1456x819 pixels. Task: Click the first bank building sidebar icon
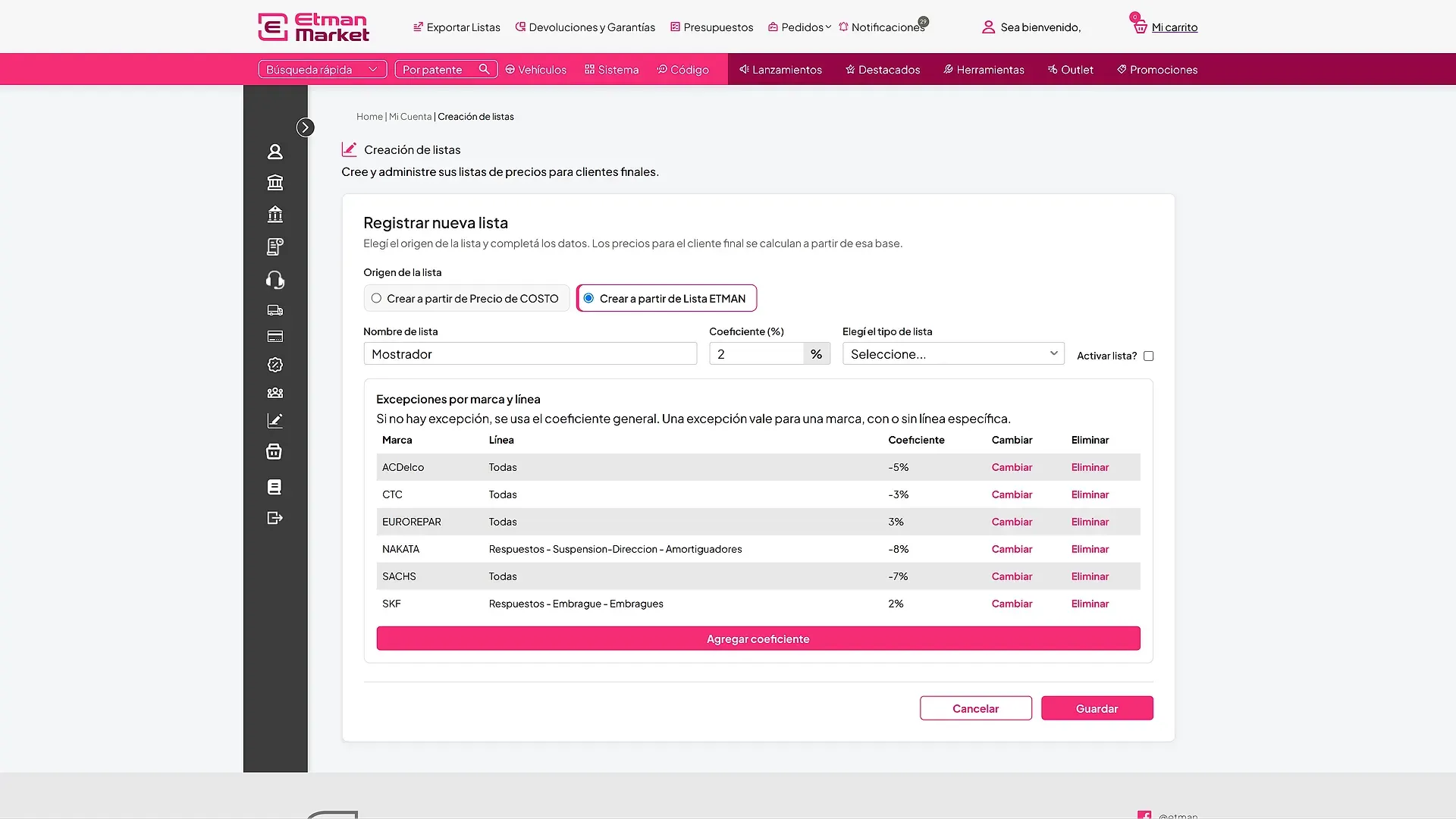tap(275, 183)
